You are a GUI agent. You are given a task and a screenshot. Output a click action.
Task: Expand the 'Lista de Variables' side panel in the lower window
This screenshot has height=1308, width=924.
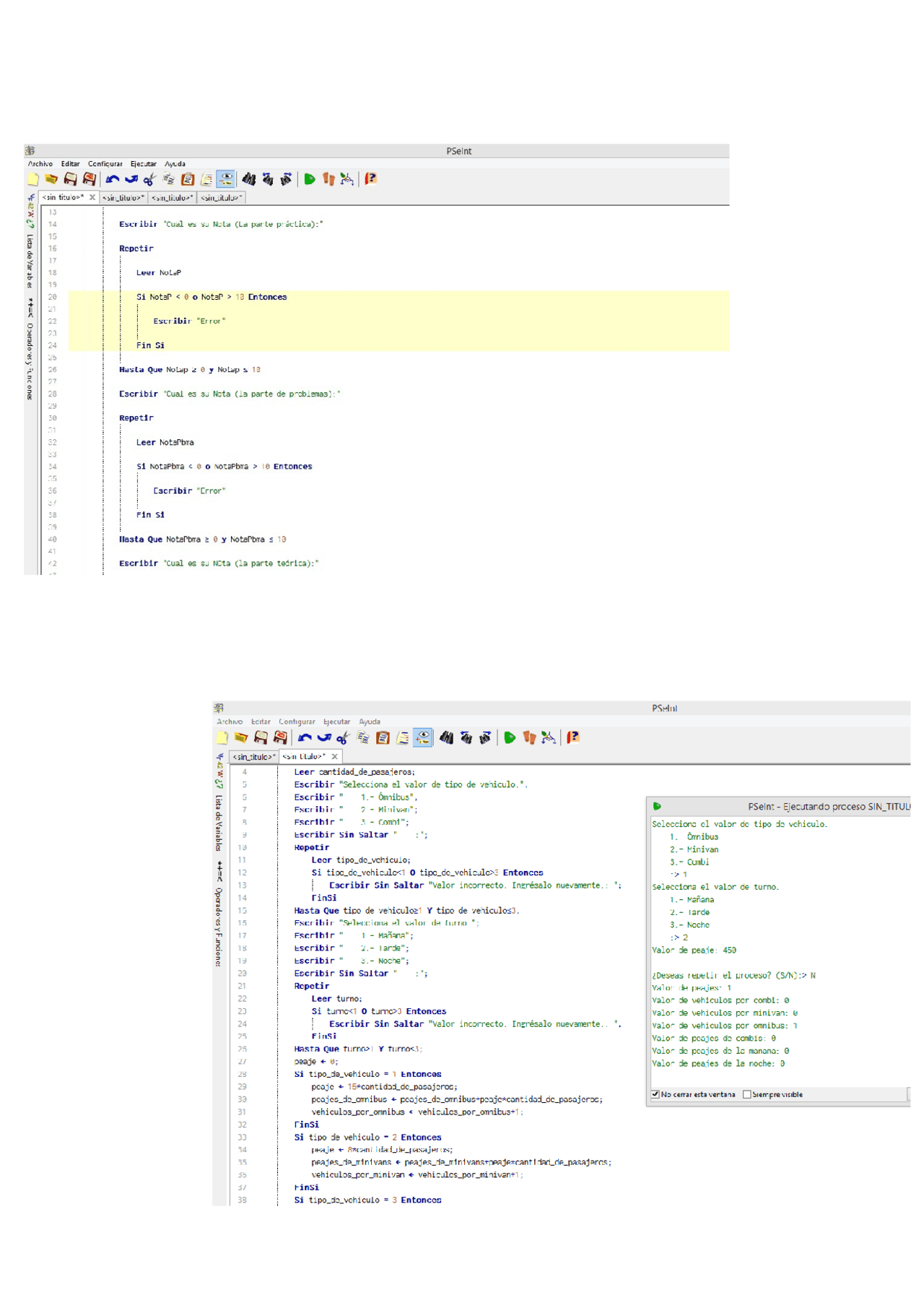(219, 823)
